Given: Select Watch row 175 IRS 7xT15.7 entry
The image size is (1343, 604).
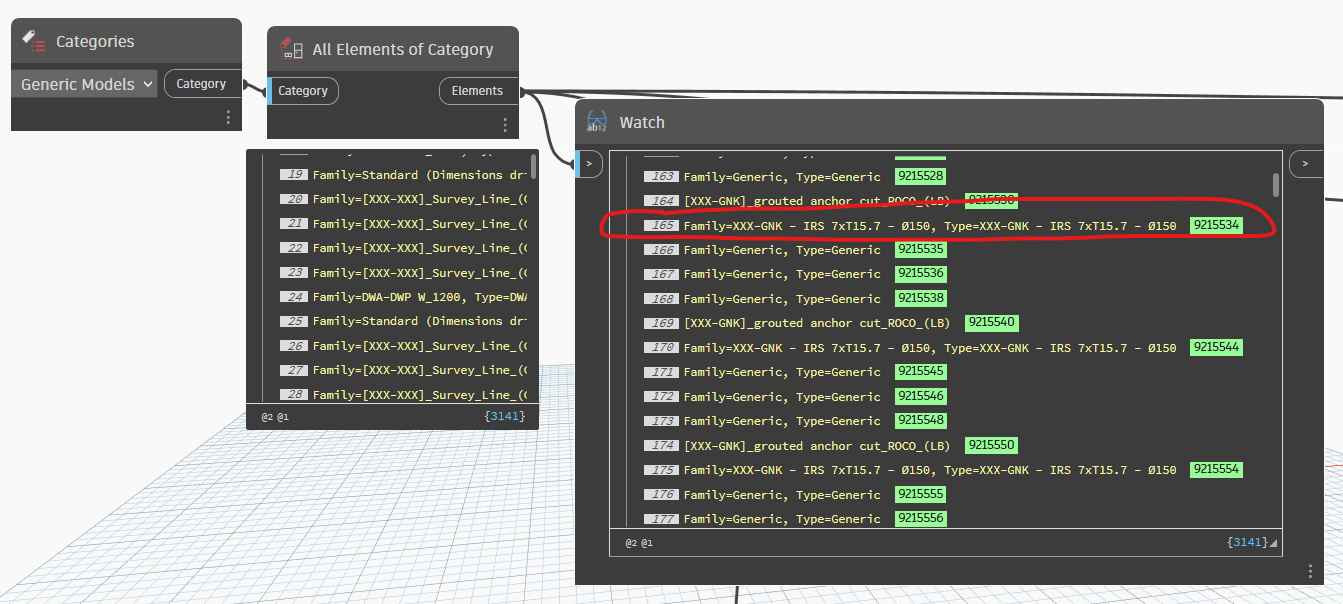Looking at the screenshot, I should click(930, 469).
